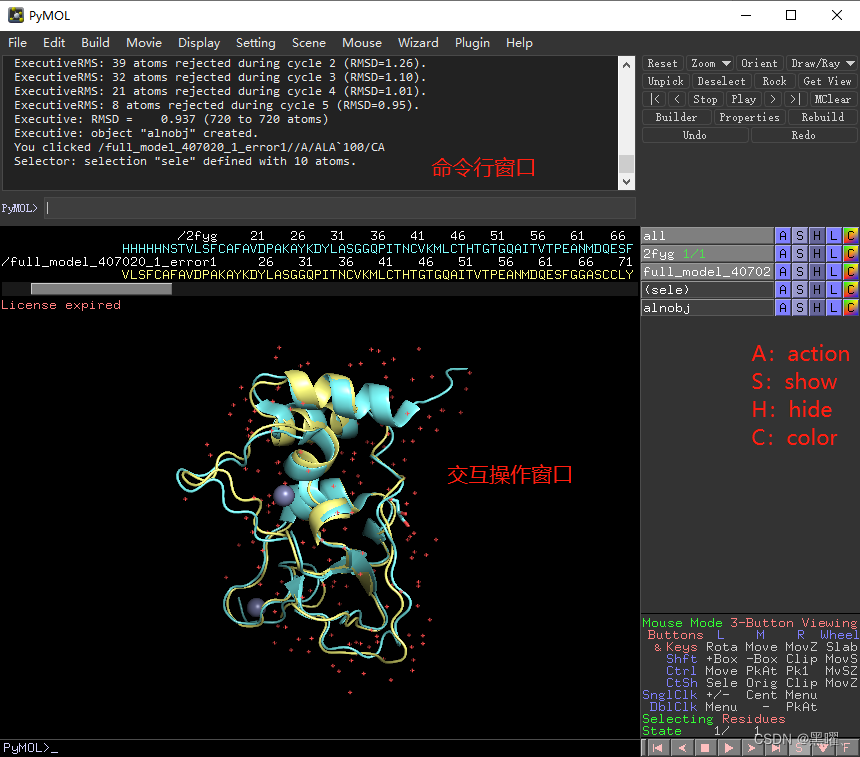
Task: Open the L label menu for the (sele) selection
Action: (x=834, y=290)
